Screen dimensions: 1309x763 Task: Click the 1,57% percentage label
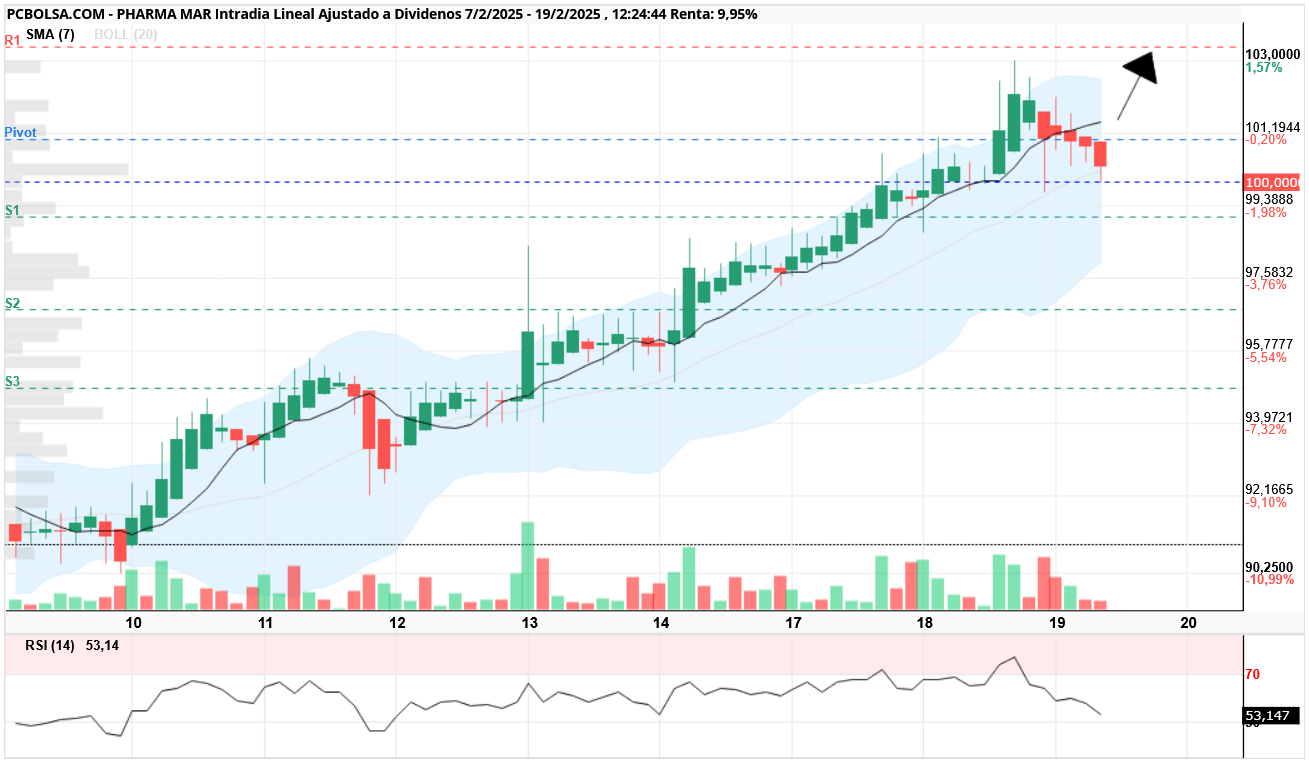click(x=1264, y=67)
